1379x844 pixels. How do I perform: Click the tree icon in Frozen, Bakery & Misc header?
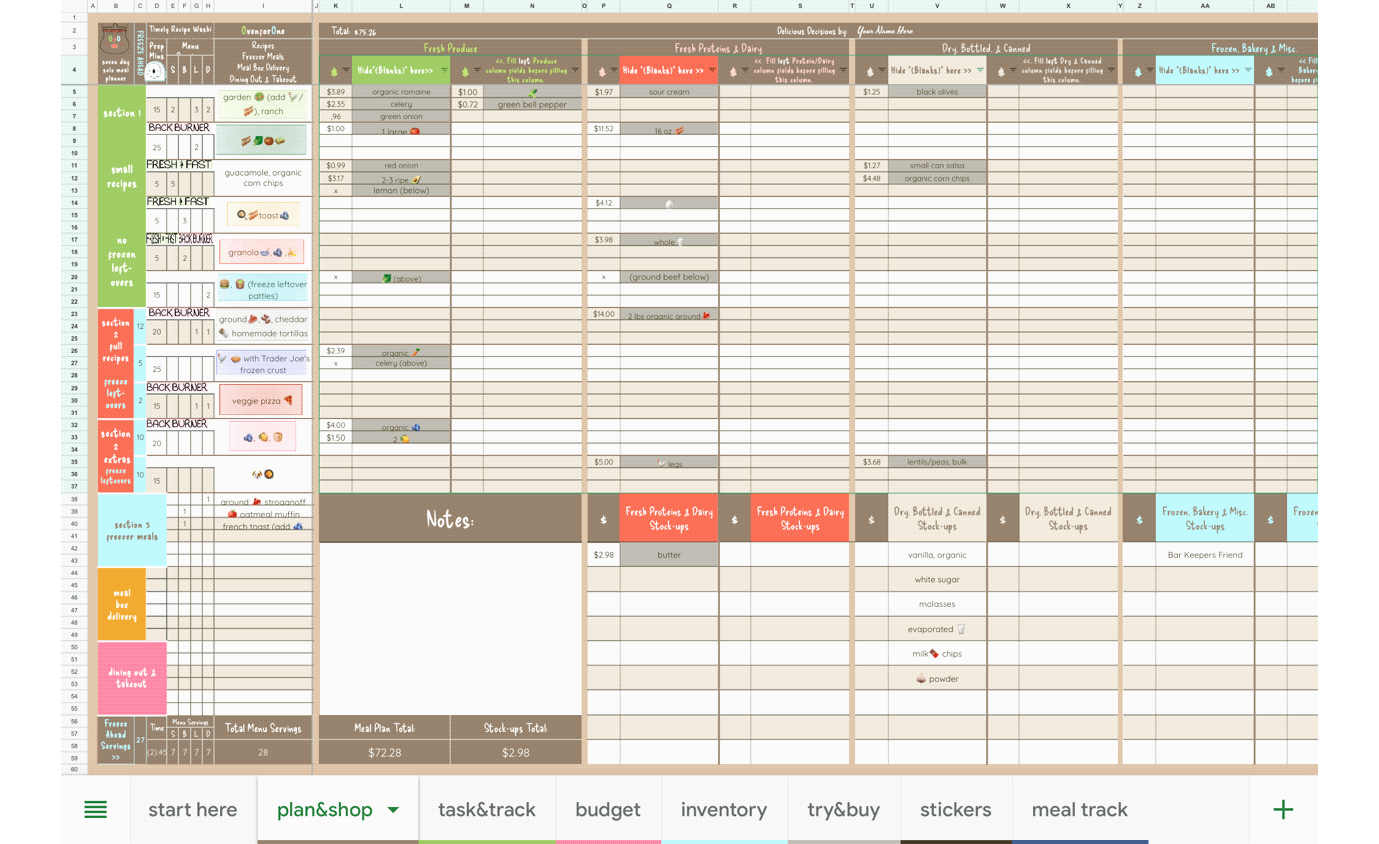click(1138, 70)
